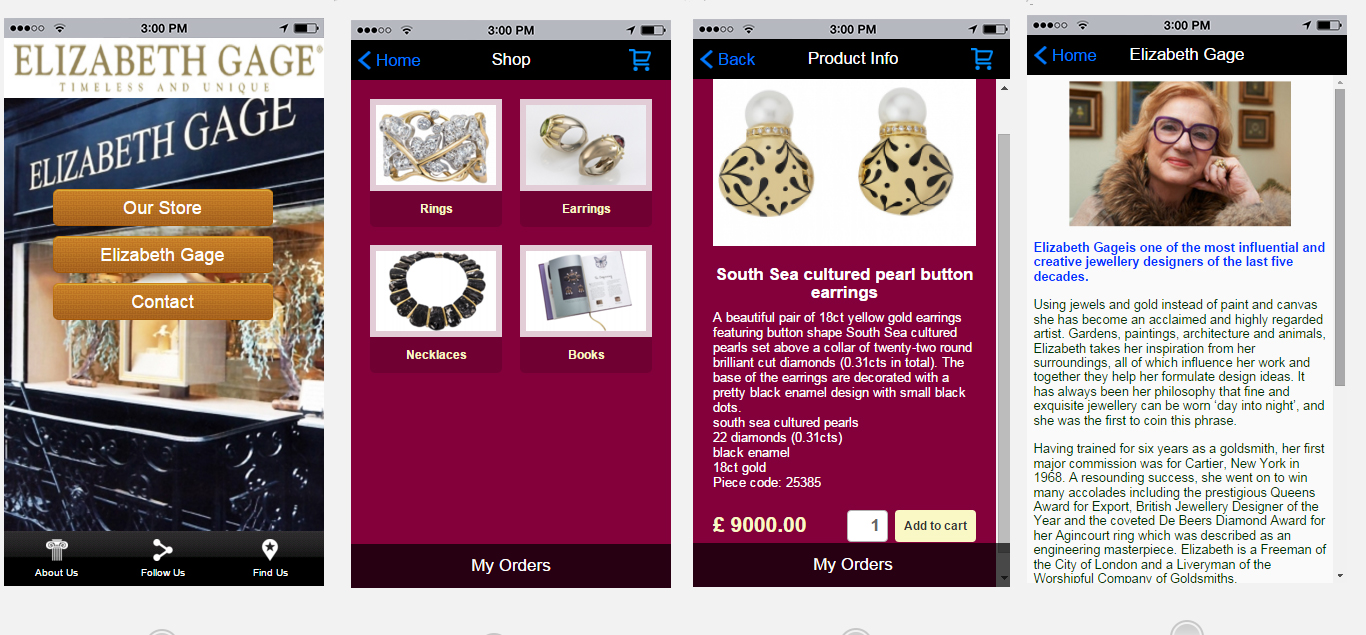This screenshot has width=1366, height=635.
Task: Return Home from the Shop screen
Action: coord(389,60)
